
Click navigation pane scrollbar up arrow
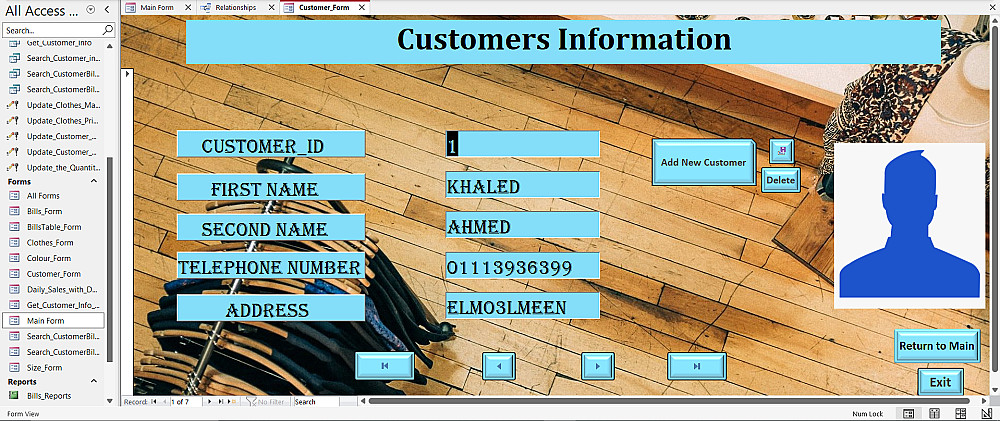110,45
